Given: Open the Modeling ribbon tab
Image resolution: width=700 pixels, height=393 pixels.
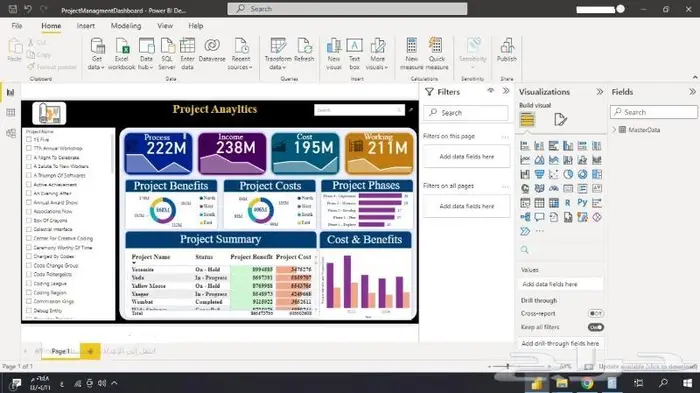Looking at the screenshot, I should tap(126, 26).
